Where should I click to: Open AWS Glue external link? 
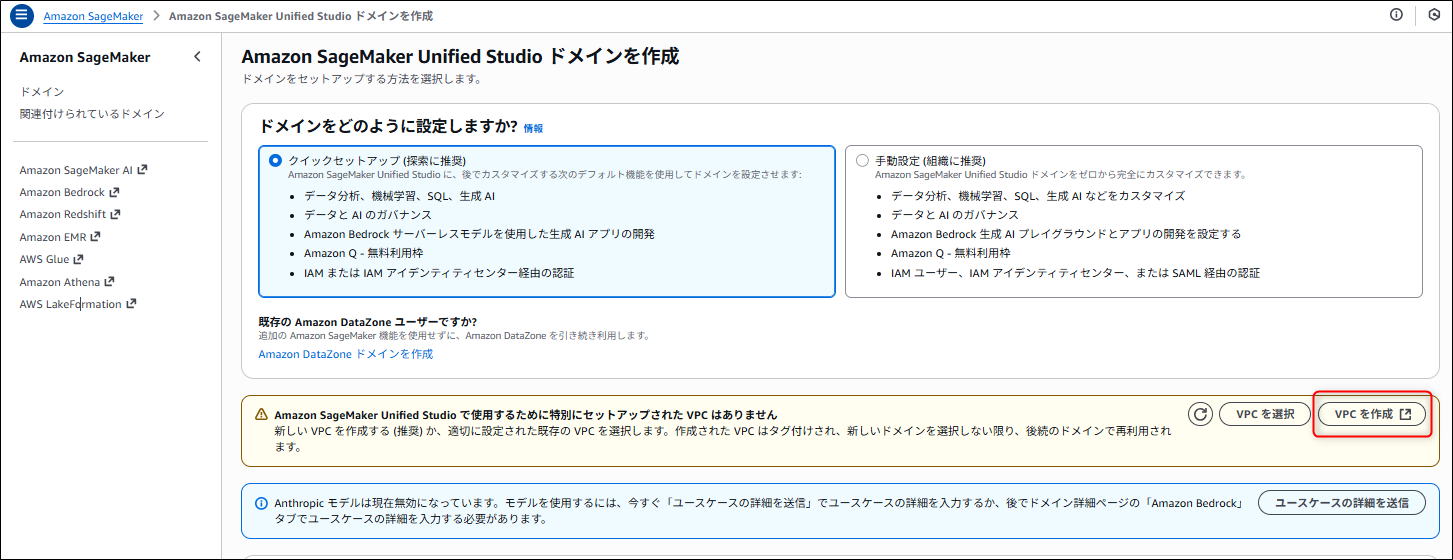click(x=51, y=259)
